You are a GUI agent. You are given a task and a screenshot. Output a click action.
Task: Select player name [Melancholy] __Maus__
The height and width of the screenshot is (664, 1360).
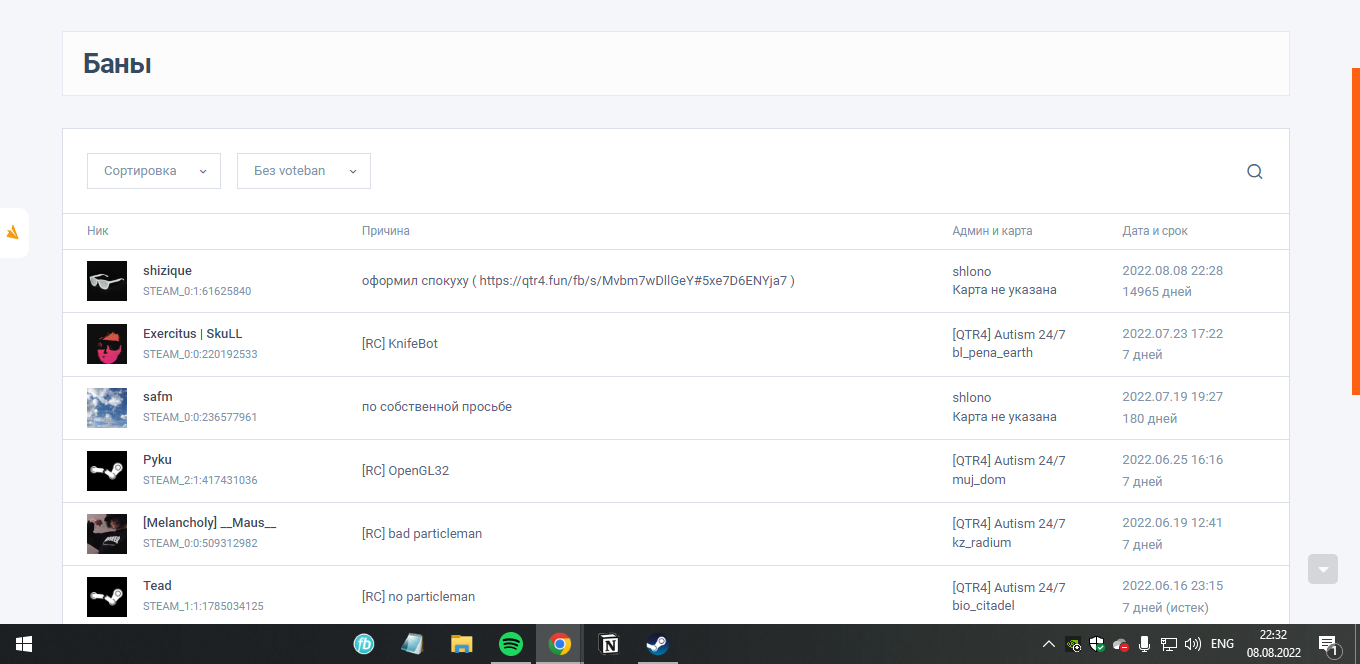tap(210, 523)
